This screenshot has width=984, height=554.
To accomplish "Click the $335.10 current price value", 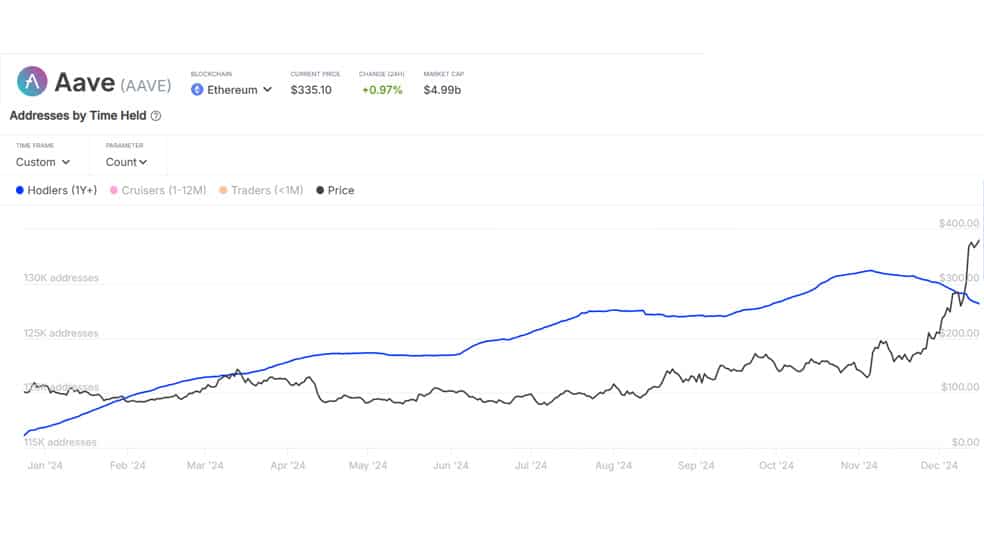I will point(311,90).
